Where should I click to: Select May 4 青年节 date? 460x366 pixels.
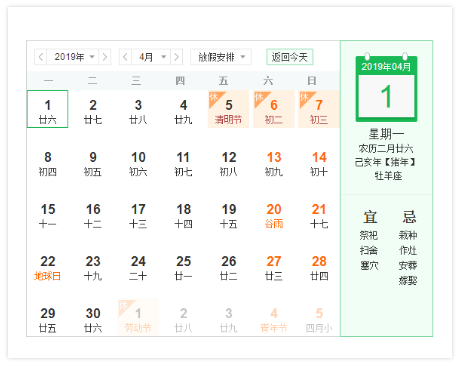click(x=274, y=320)
